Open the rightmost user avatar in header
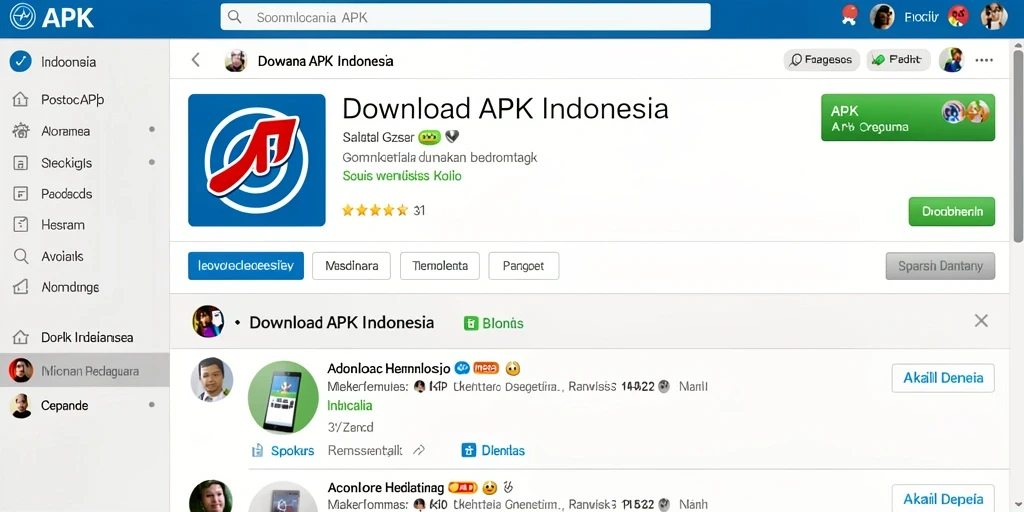This screenshot has width=1024, height=512. coord(994,16)
